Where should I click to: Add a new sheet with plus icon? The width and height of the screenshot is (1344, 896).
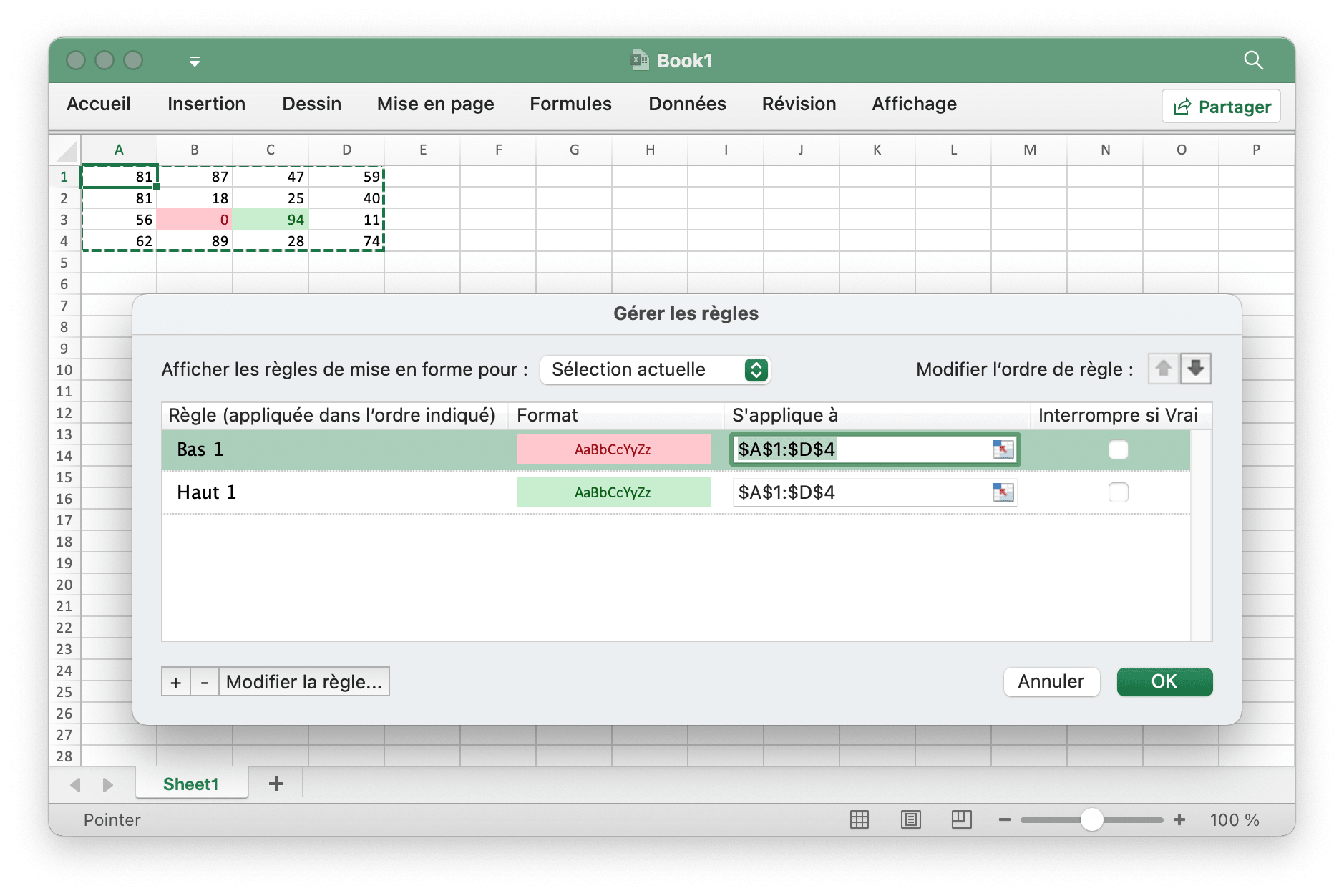276,784
